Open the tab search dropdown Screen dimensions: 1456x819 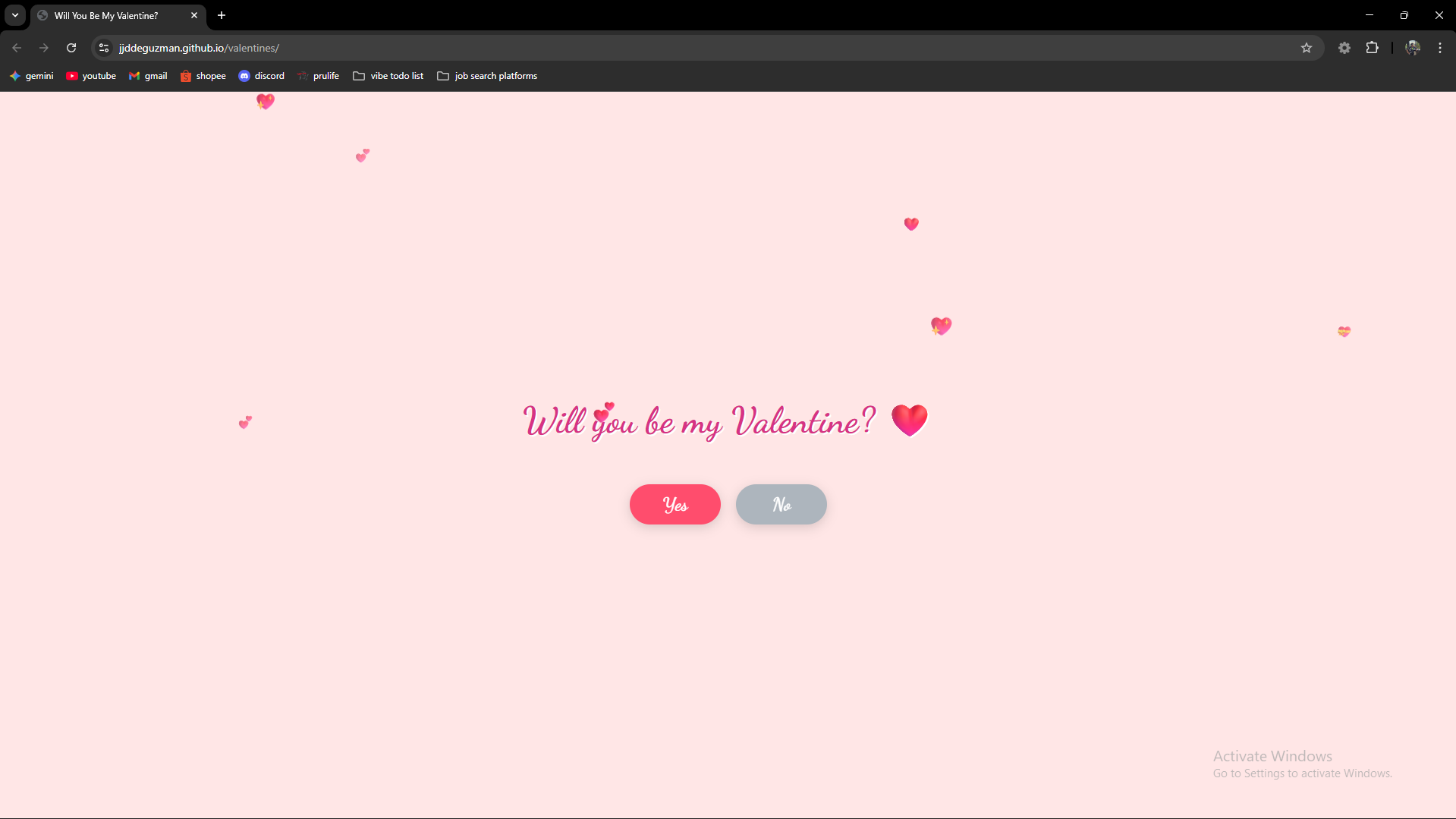point(14,14)
